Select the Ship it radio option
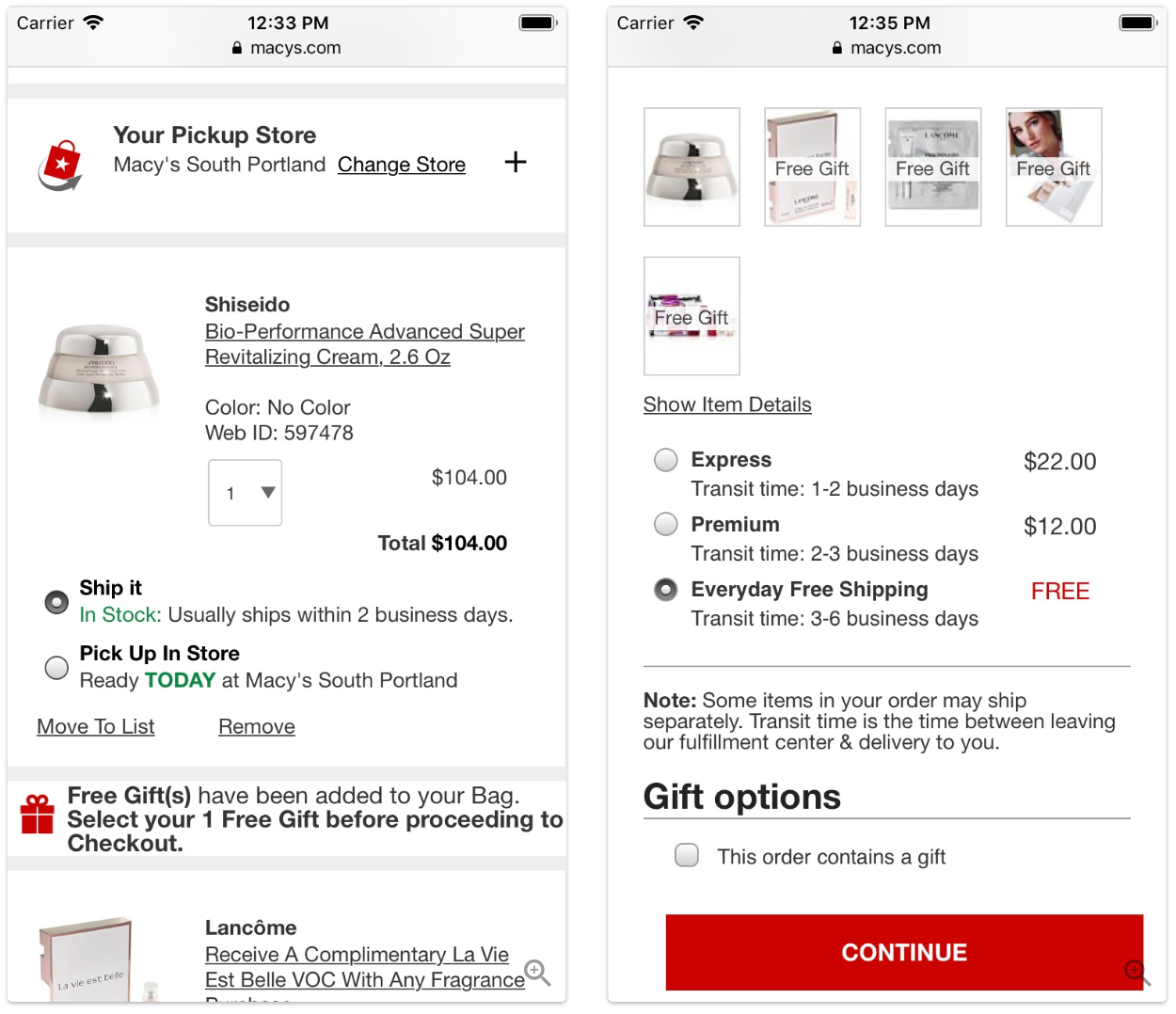This screenshot has width=1176, height=1014. point(56,602)
